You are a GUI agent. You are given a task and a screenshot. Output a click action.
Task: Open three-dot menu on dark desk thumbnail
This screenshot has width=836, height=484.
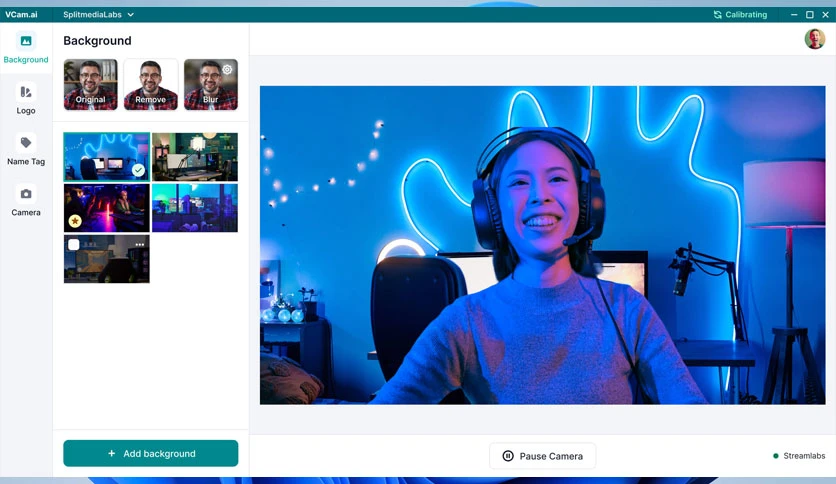point(140,244)
